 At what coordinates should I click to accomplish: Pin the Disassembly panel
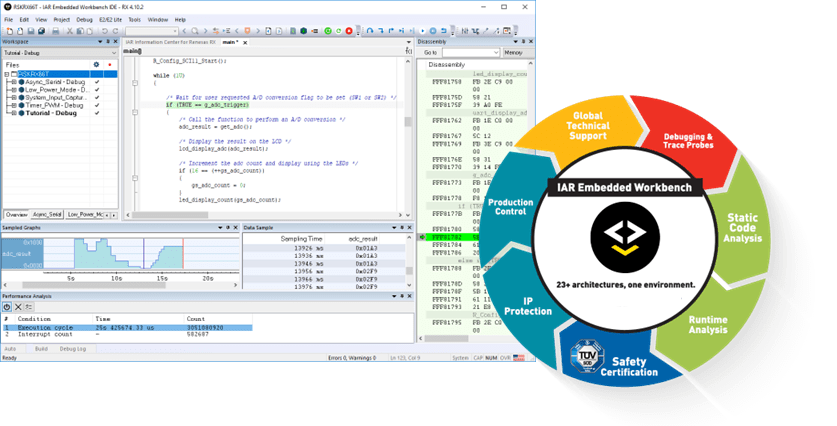click(x=524, y=42)
